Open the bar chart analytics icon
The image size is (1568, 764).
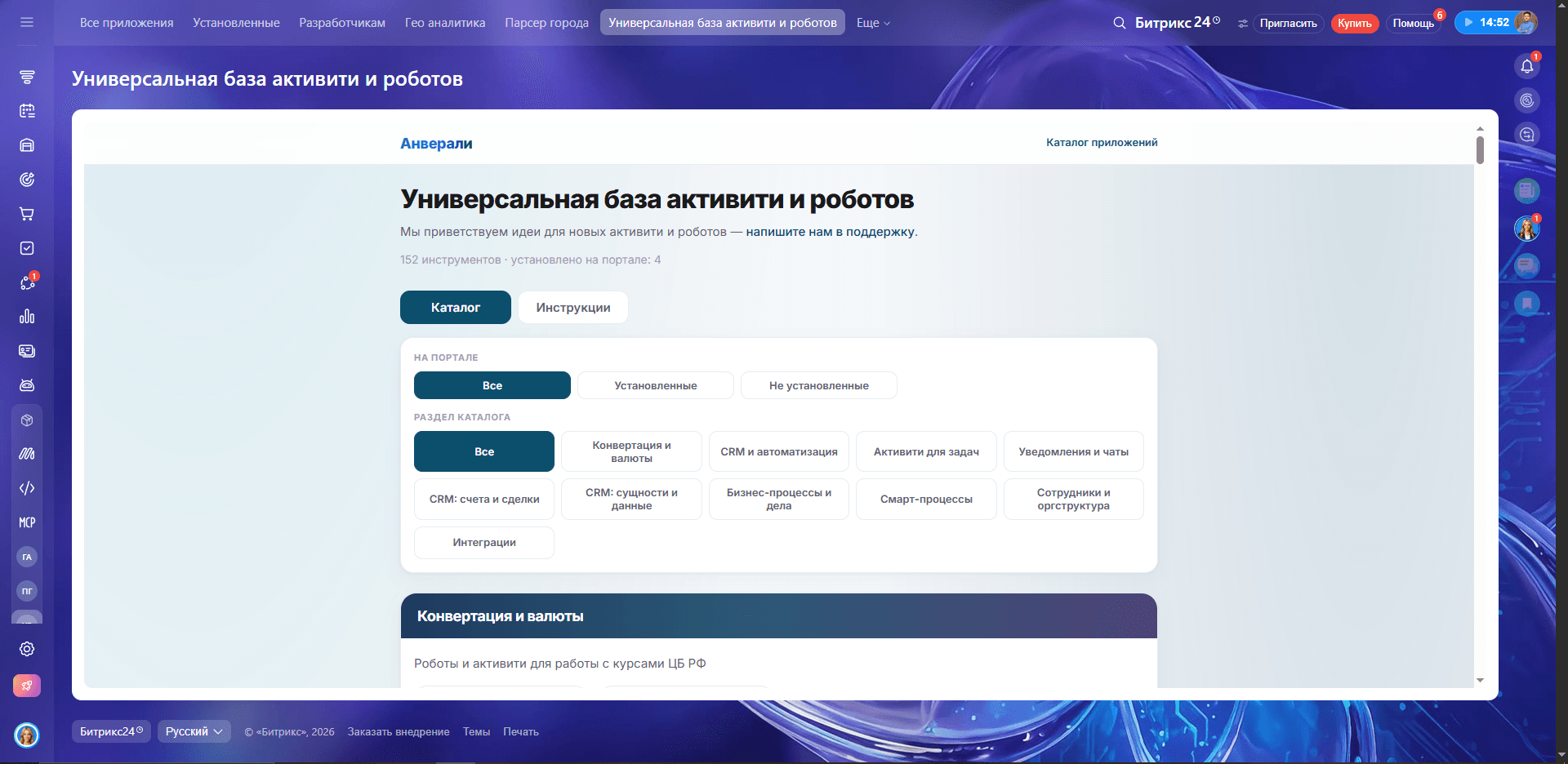pos(27,317)
